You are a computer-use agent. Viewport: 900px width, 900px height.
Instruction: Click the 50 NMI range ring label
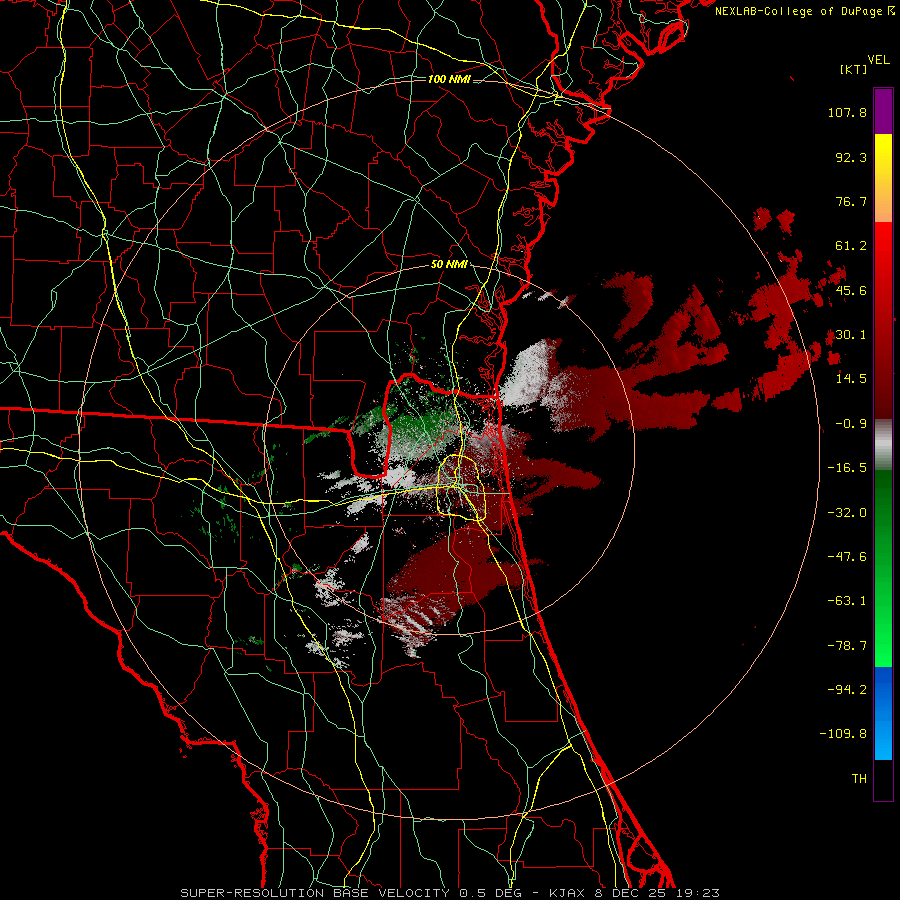coord(449,264)
